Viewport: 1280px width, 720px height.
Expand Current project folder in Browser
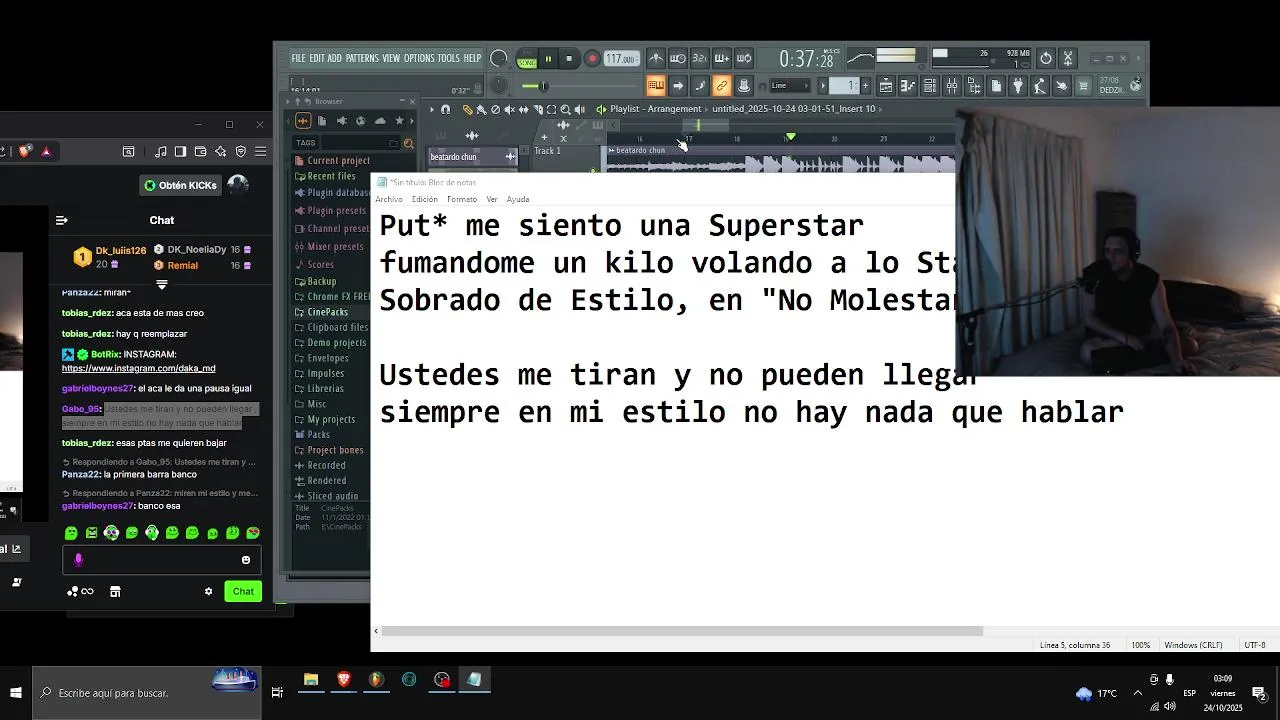332,160
